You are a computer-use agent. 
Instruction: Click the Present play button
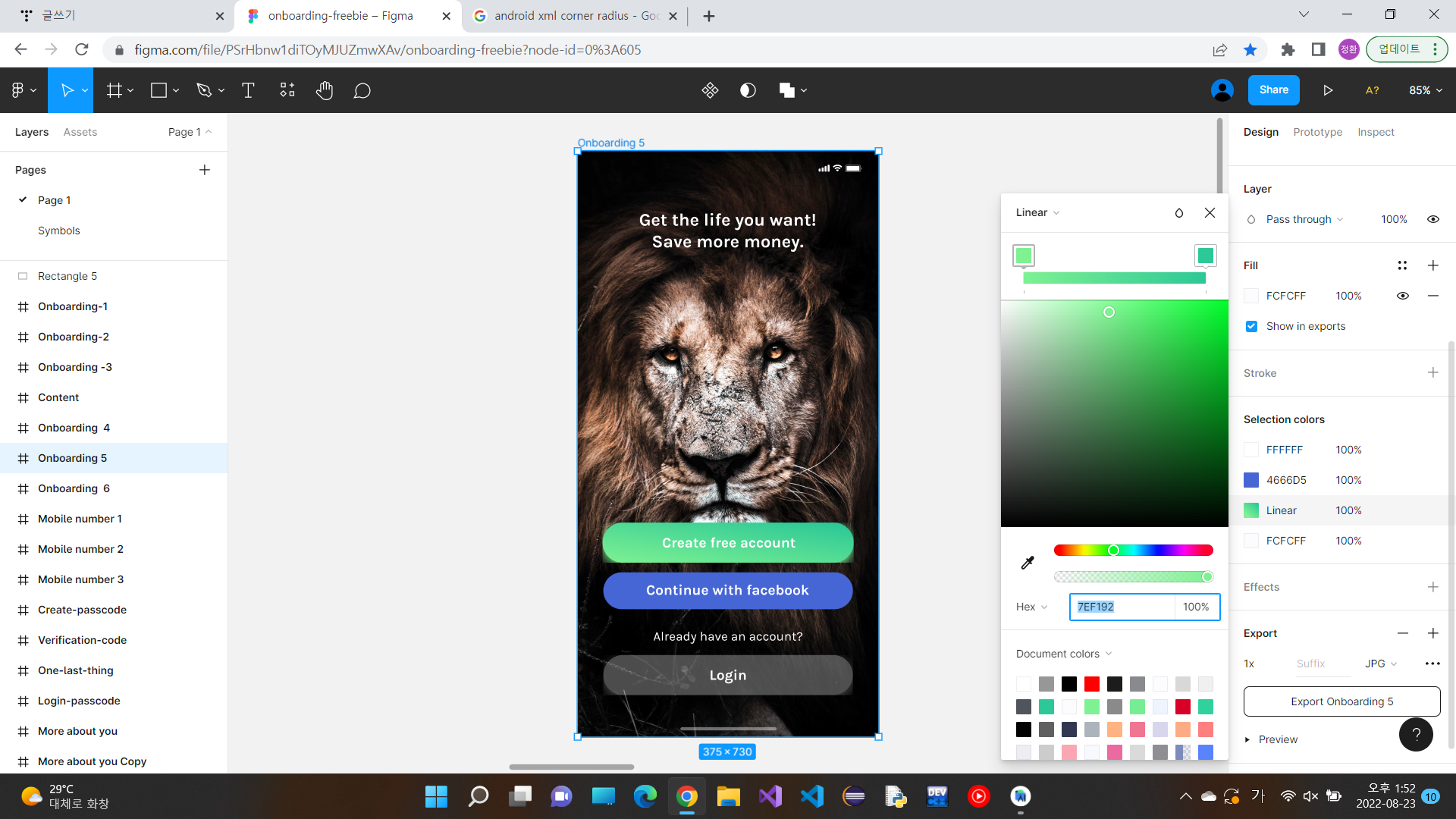pos(1328,90)
